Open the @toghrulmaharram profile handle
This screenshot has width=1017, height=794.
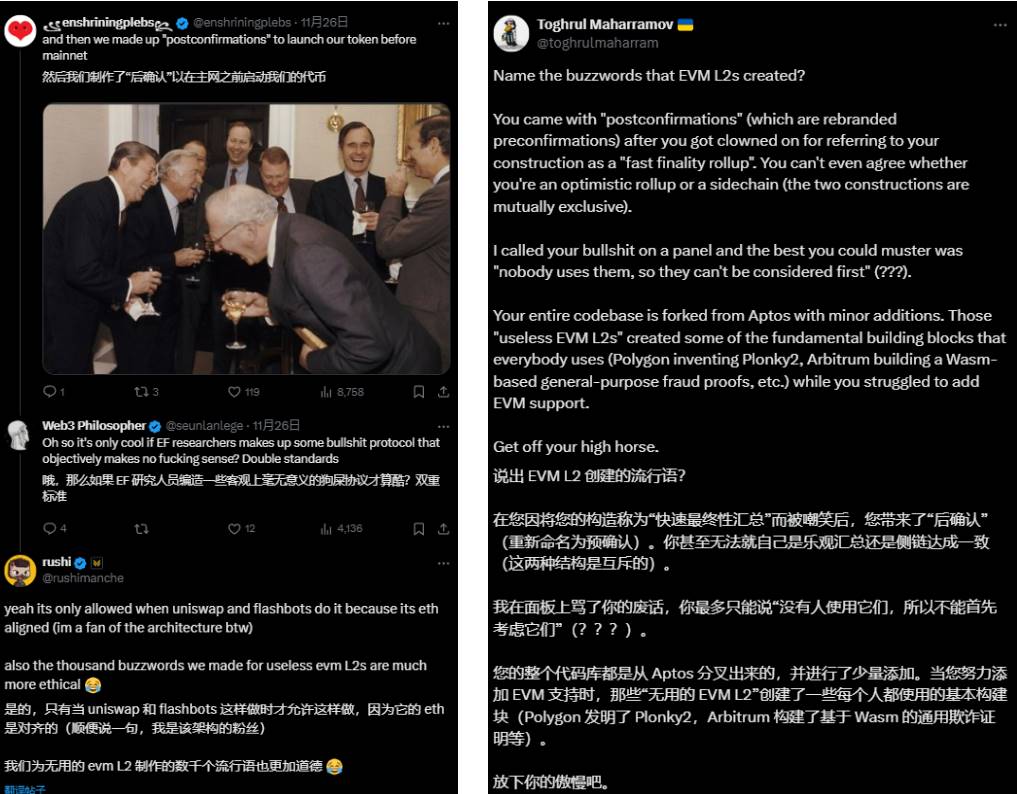pyautogui.click(x=597, y=43)
